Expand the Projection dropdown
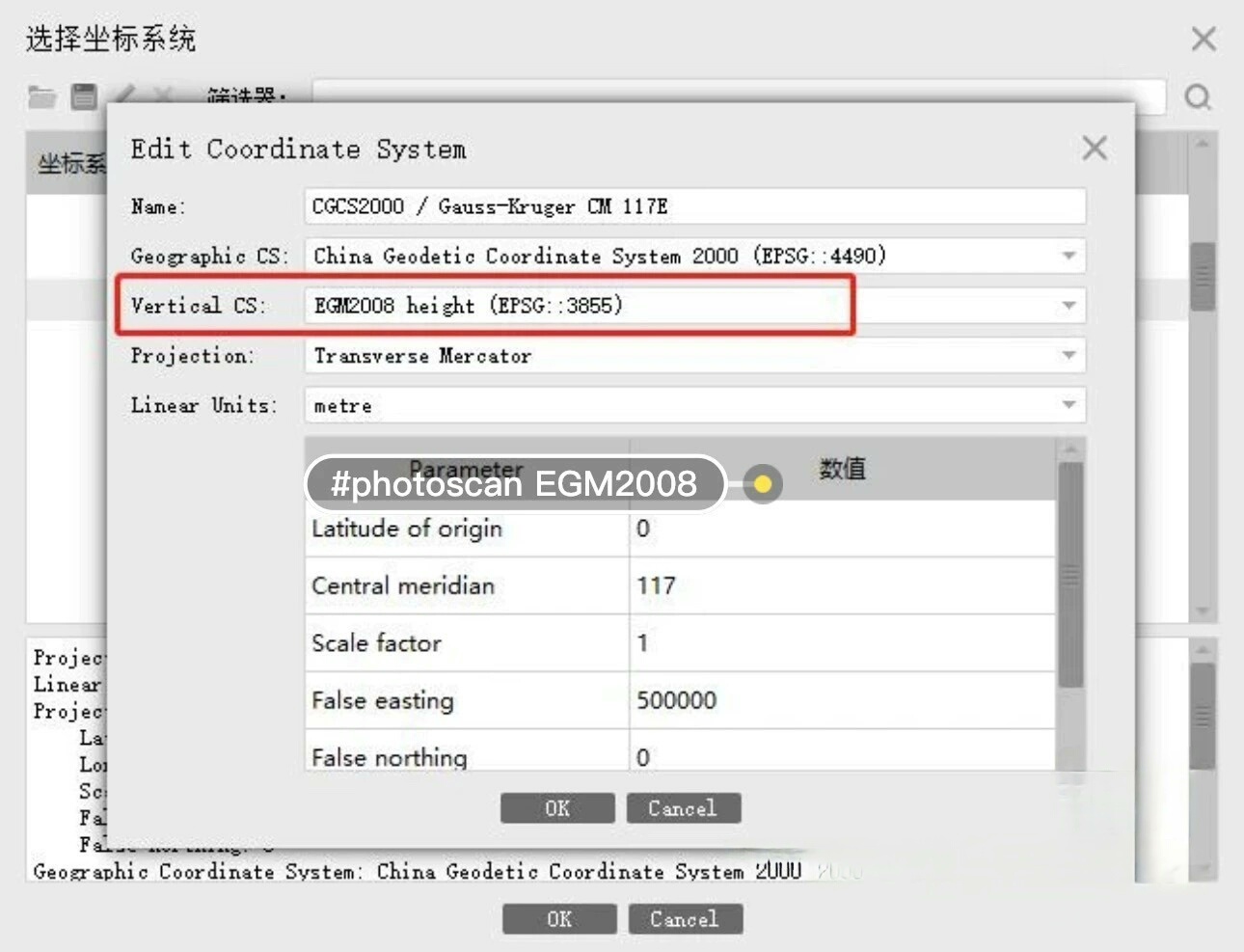 [1068, 356]
